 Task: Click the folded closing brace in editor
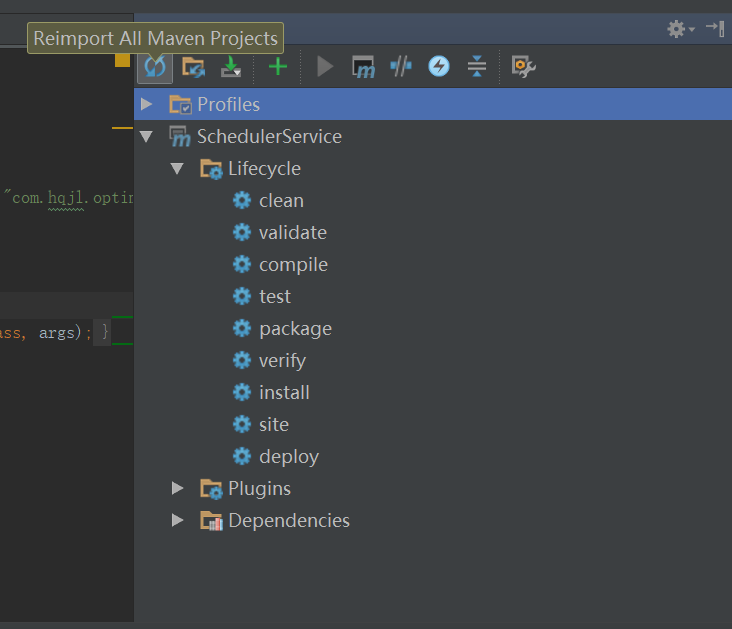[105, 332]
